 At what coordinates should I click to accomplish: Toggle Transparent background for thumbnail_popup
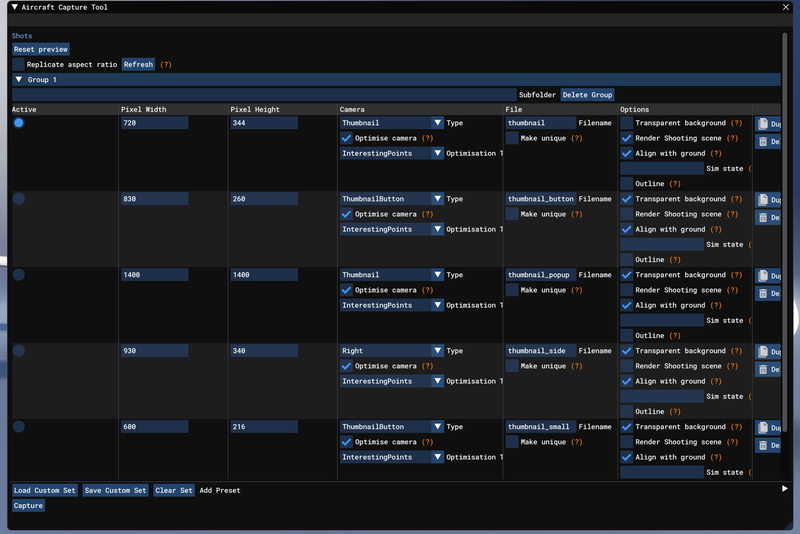click(x=627, y=275)
